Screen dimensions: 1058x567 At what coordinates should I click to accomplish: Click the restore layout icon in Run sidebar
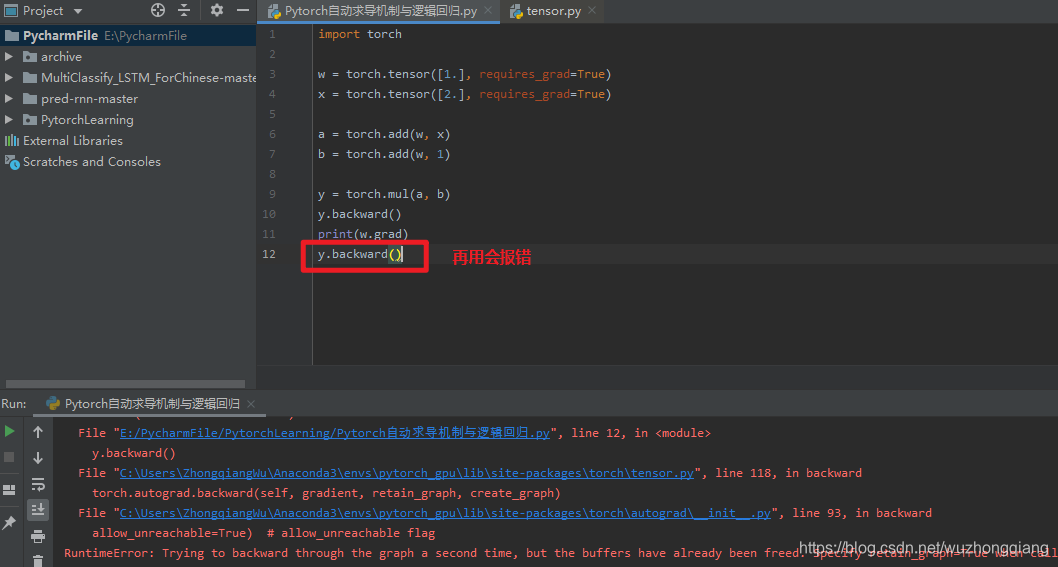tap(9, 490)
